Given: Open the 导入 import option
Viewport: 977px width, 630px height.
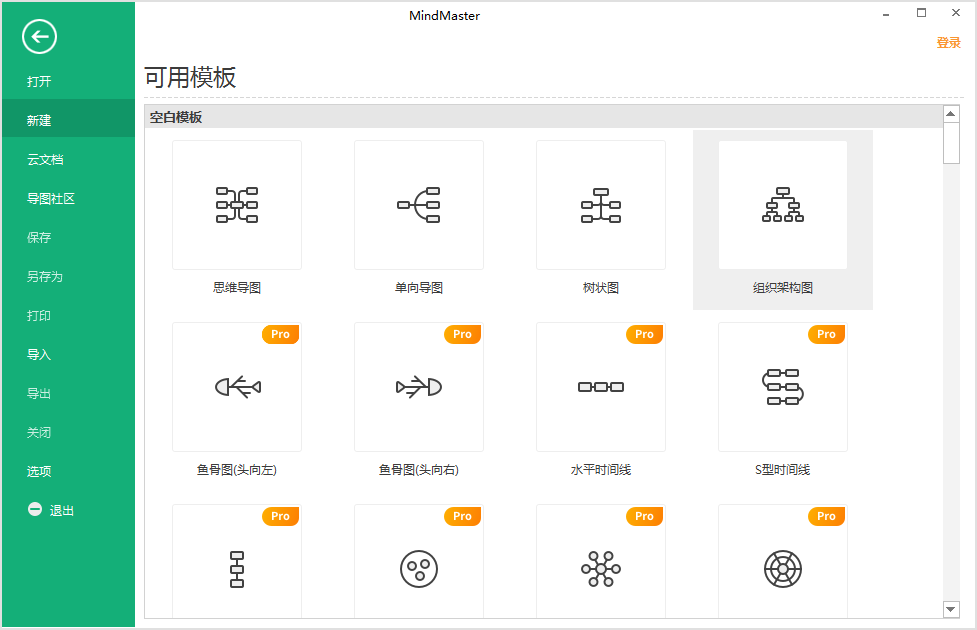Looking at the screenshot, I should coord(69,355).
